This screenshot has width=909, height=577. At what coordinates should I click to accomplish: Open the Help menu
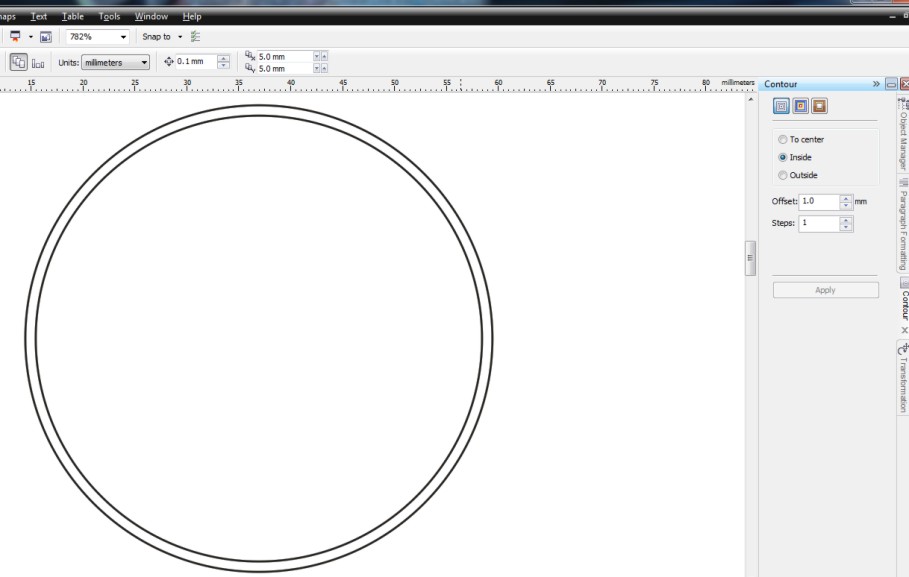[191, 16]
